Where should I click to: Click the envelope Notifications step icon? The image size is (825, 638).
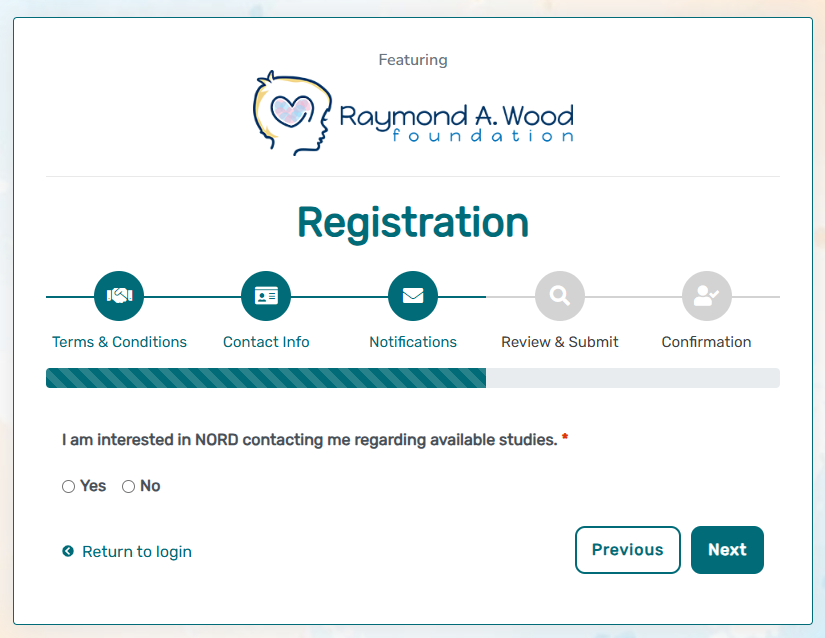413,296
